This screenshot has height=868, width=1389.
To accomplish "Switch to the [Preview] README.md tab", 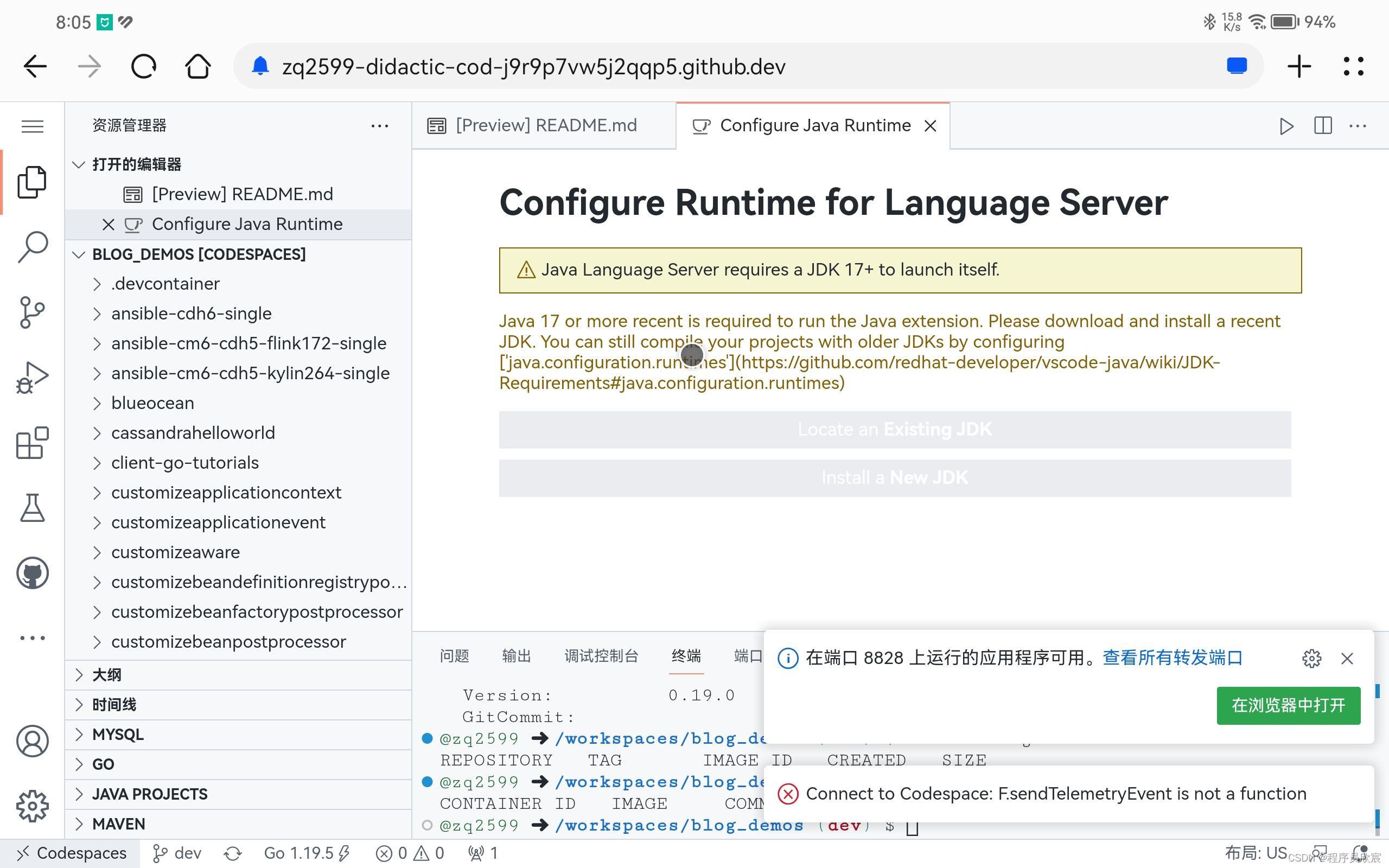I will pos(544,126).
